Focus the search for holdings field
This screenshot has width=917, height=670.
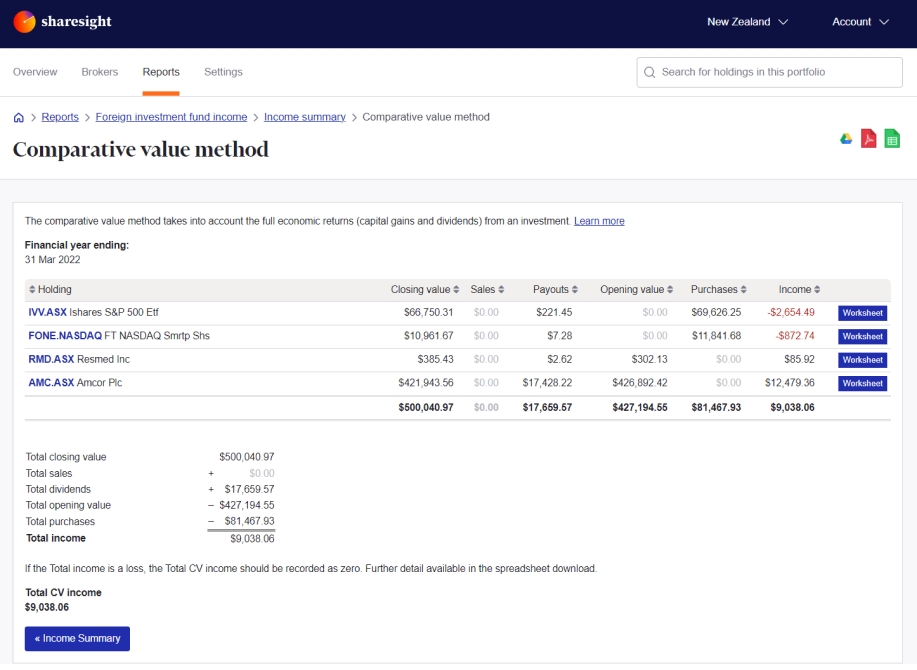[769, 72]
